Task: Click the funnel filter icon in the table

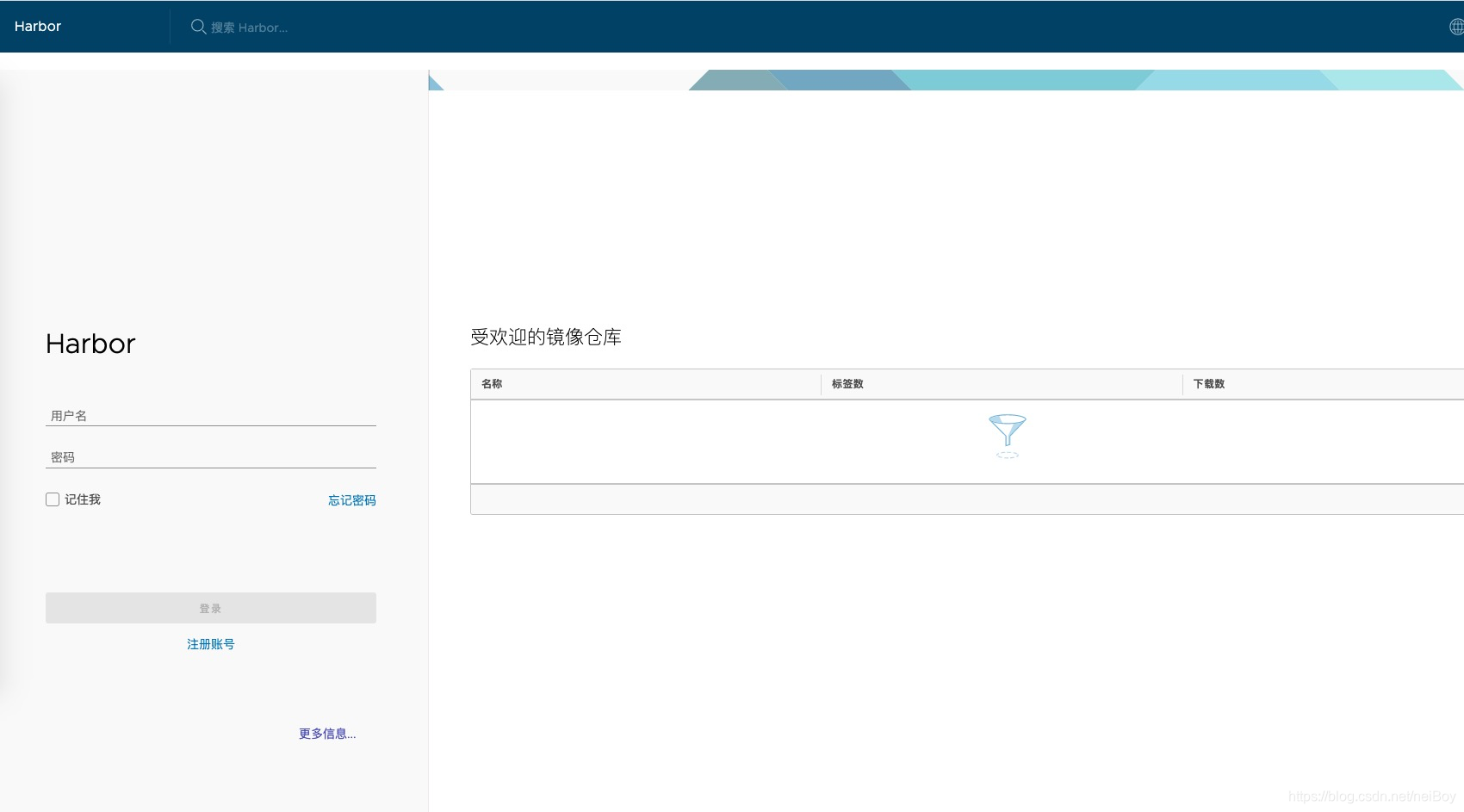Action: click(1007, 431)
